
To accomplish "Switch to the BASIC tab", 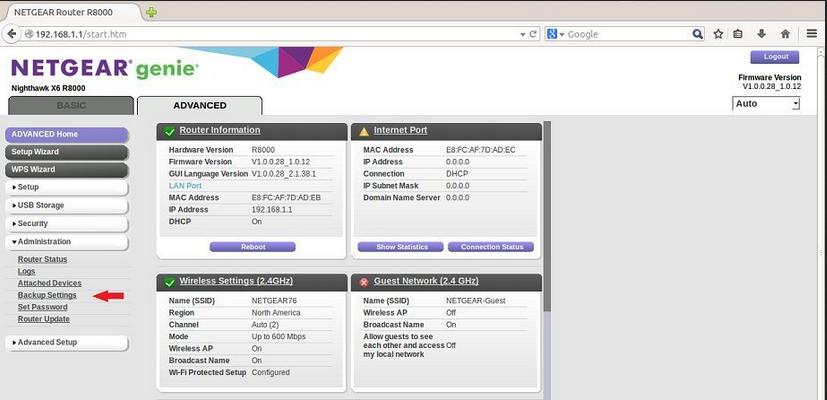I will (70, 105).
